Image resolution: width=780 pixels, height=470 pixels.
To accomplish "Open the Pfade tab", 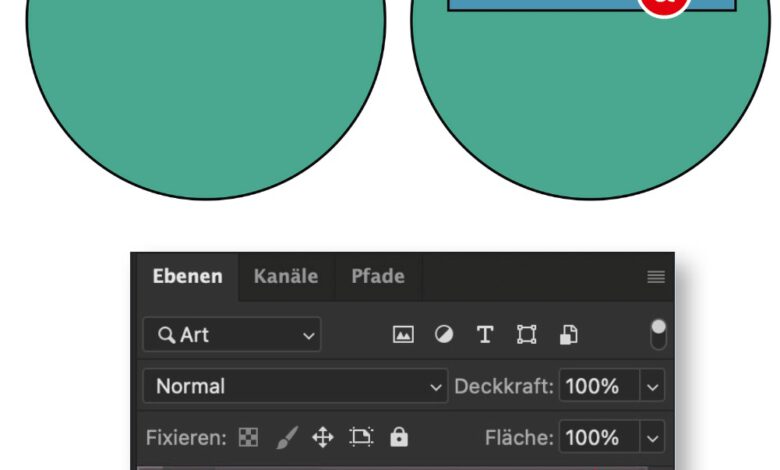I will [378, 277].
